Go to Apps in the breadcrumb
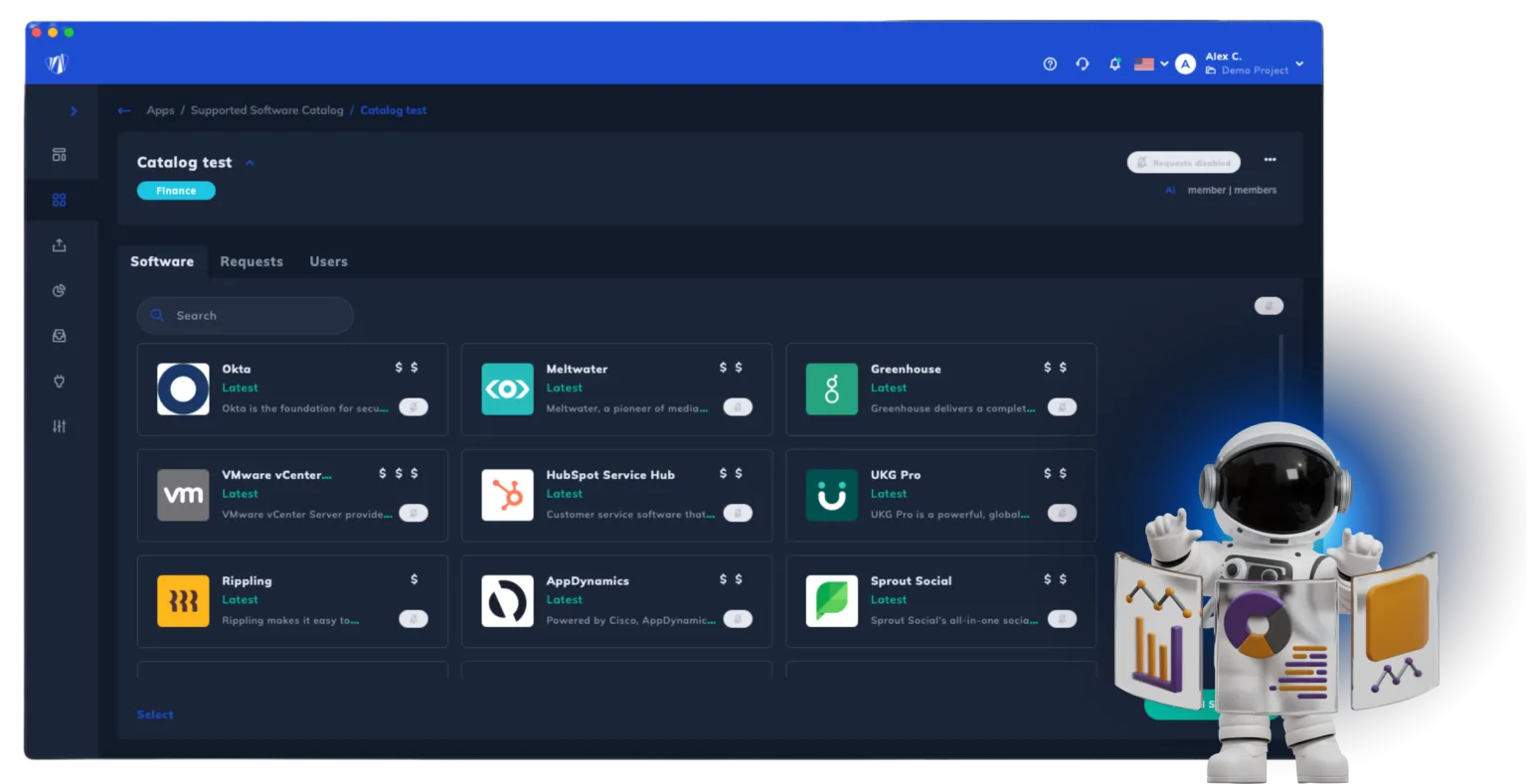Image resolution: width=1527 pixels, height=784 pixels. [160, 110]
